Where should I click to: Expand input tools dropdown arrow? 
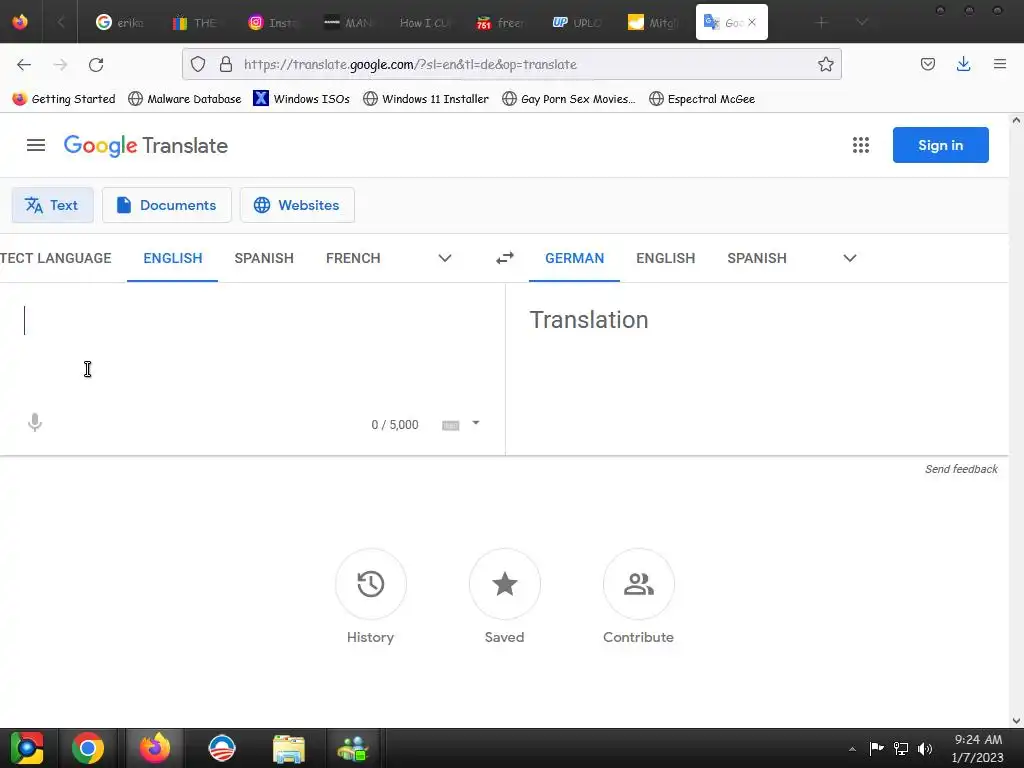[x=476, y=423]
